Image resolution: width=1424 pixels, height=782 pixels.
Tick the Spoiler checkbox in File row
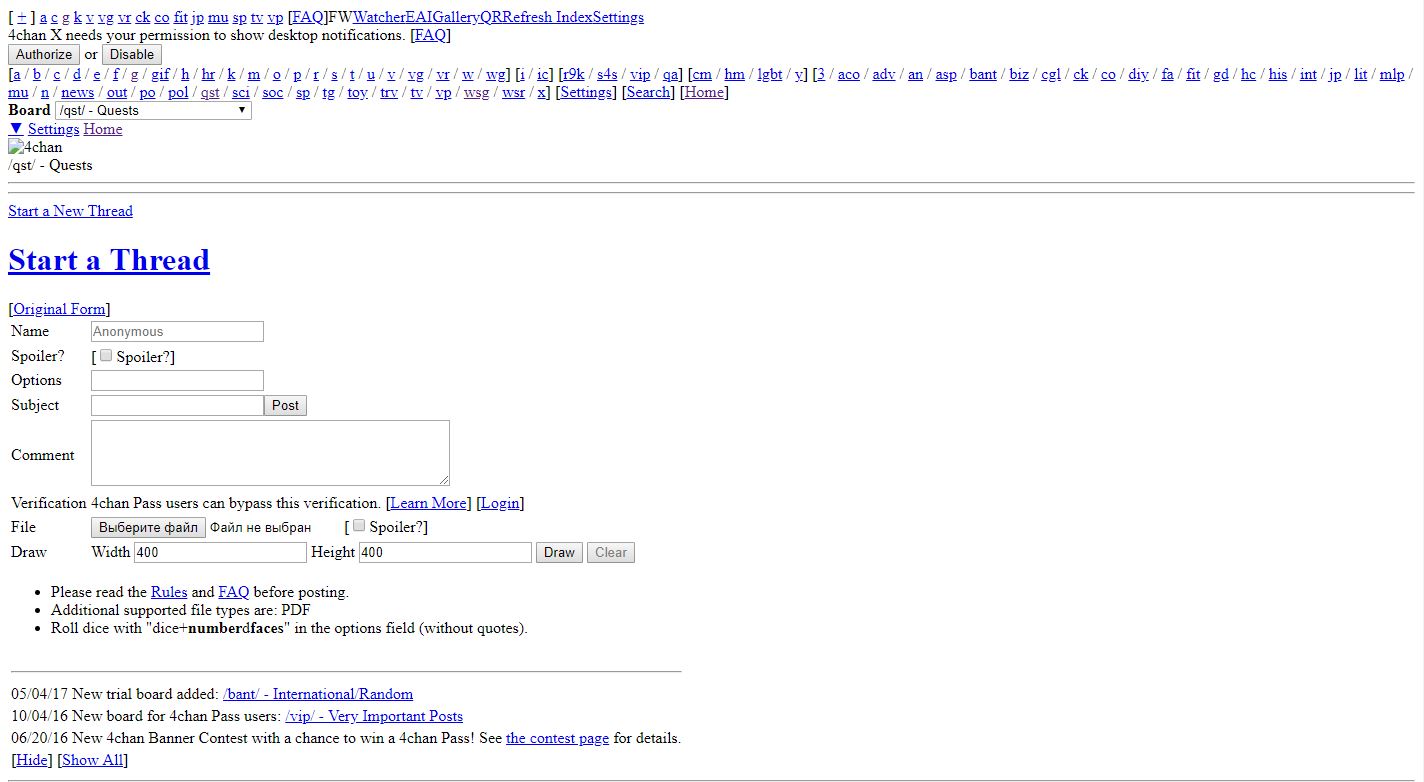[359, 525]
